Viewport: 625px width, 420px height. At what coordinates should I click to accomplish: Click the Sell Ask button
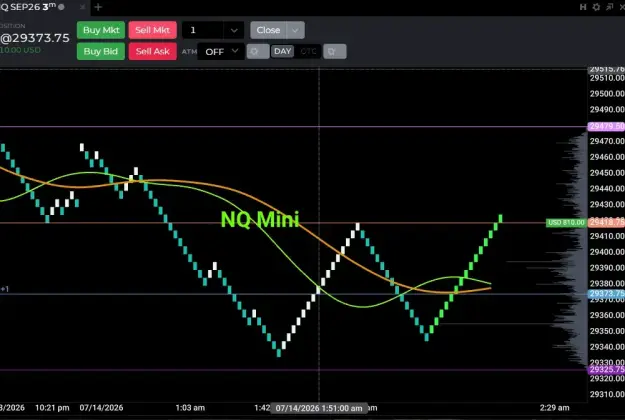point(152,51)
